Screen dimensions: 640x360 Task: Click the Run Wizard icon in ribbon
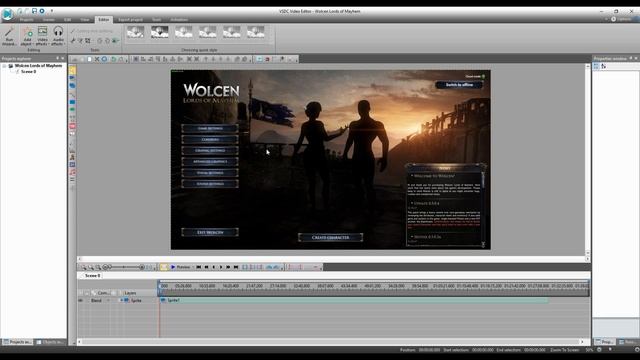click(x=9, y=37)
